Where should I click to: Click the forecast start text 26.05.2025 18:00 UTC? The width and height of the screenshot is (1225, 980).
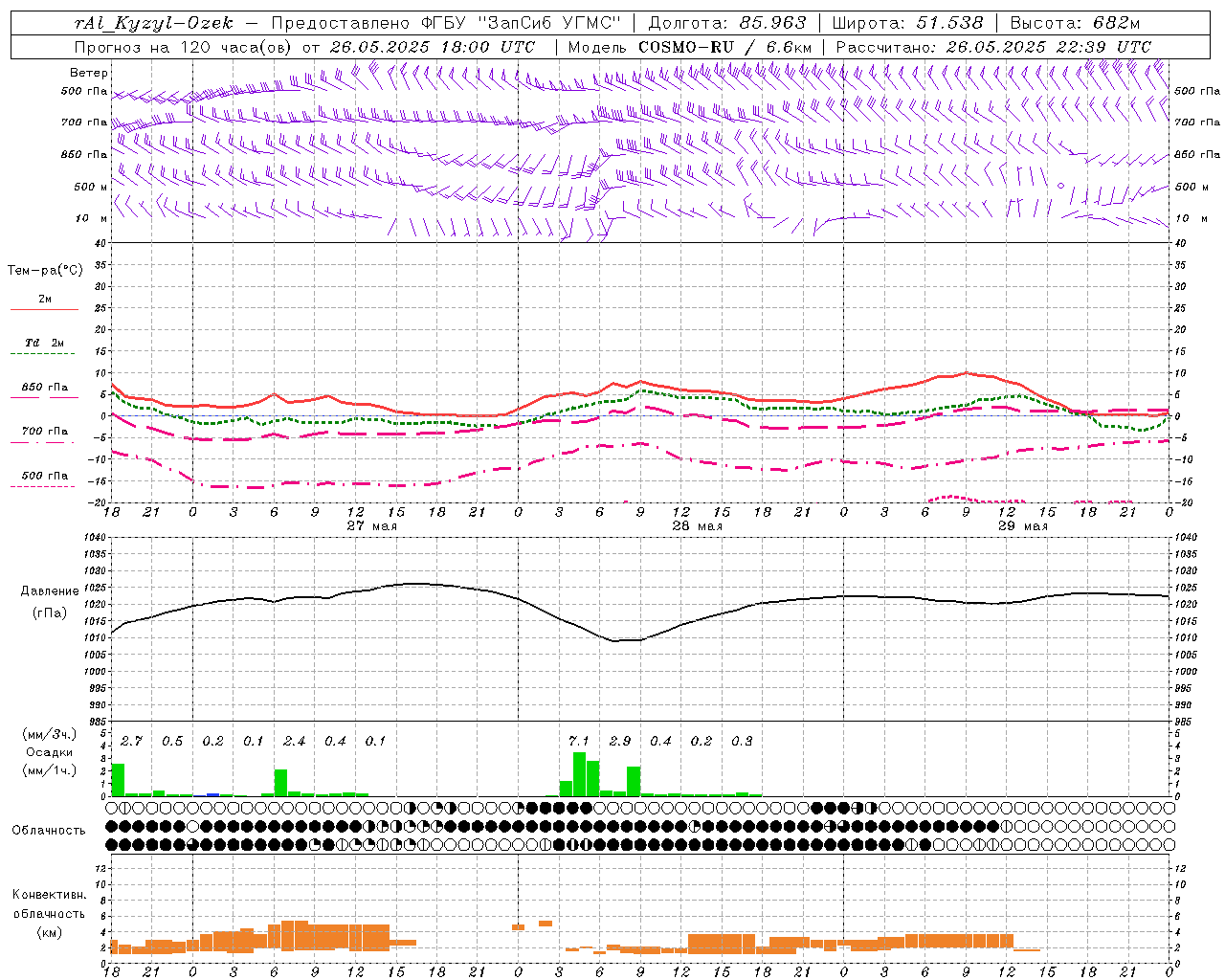click(x=433, y=47)
